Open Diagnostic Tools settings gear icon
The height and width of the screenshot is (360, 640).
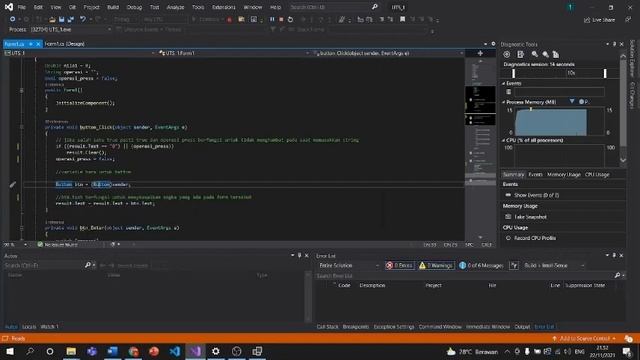point(507,54)
